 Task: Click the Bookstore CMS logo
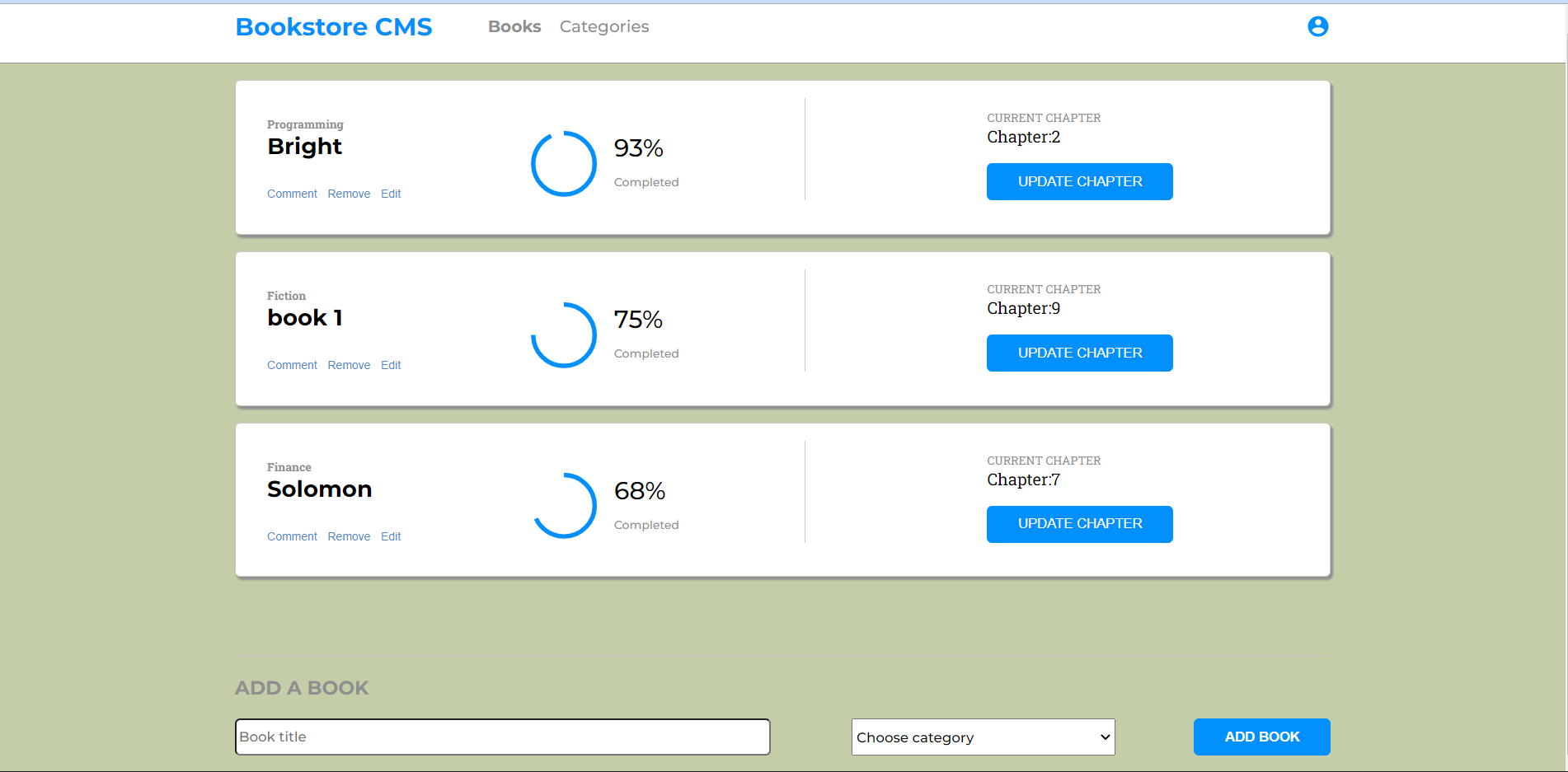(334, 27)
